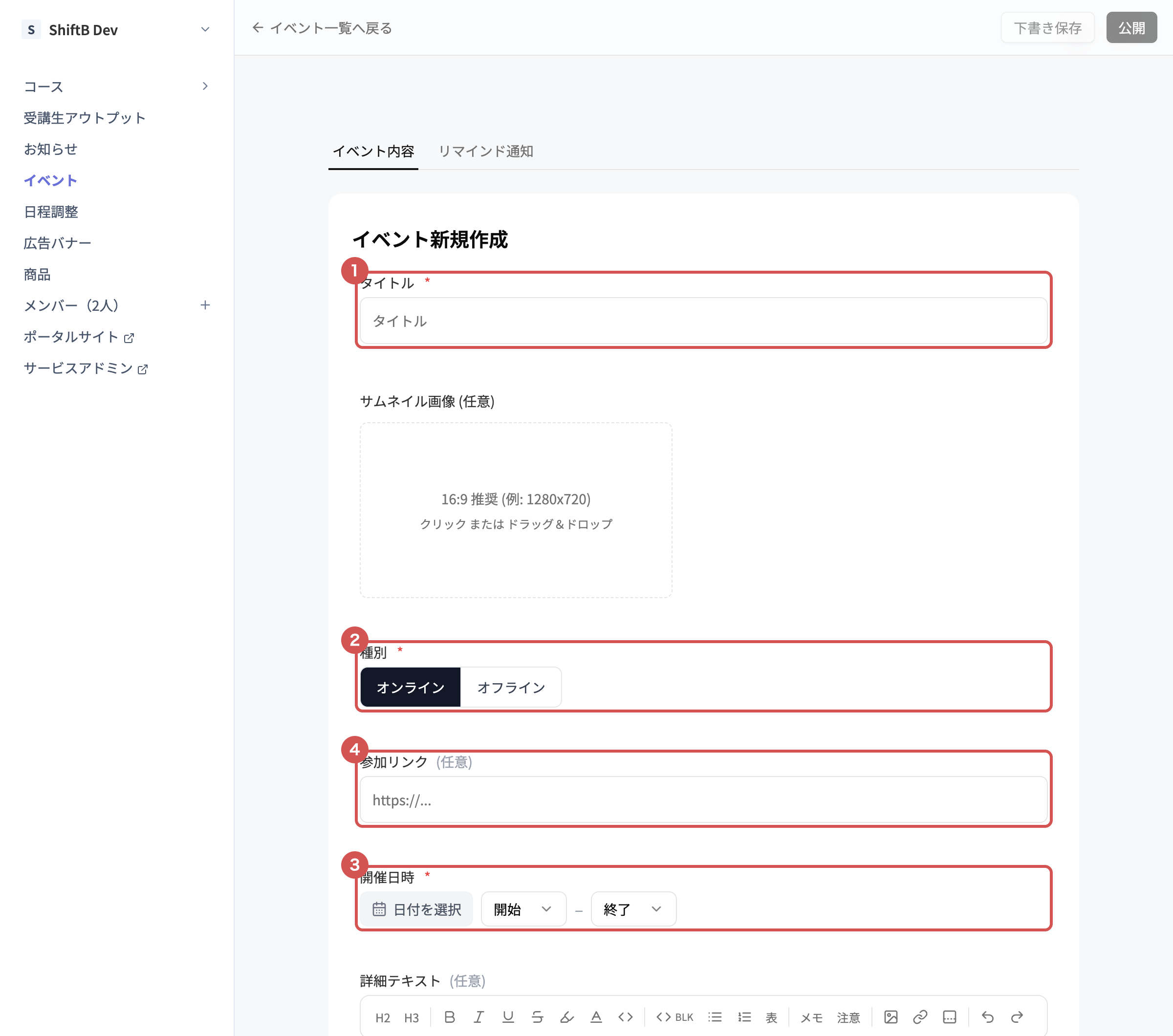Click the S workspace logo icon

tap(31, 29)
